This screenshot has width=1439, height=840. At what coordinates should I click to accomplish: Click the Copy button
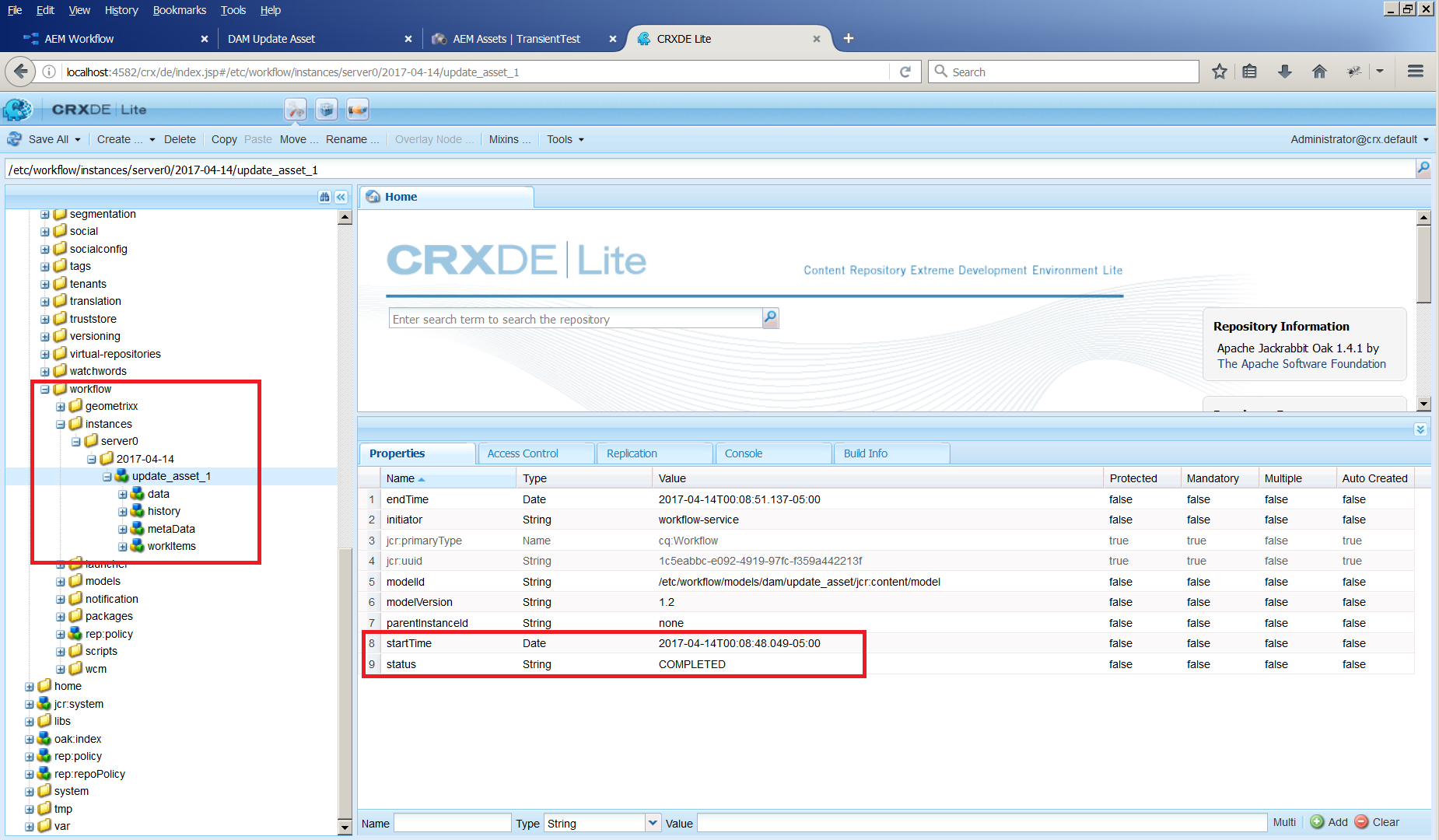pyautogui.click(x=224, y=139)
